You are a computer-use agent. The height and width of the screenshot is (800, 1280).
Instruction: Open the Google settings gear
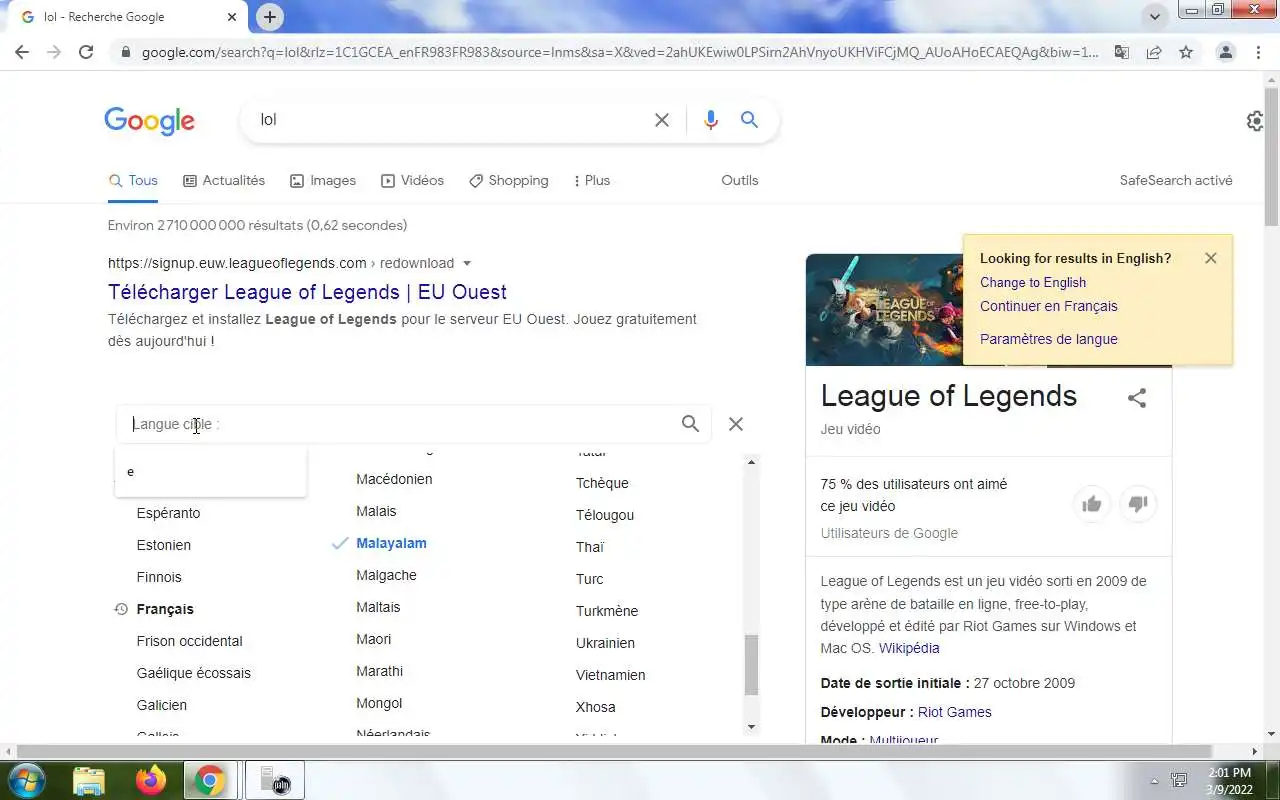(x=1256, y=121)
